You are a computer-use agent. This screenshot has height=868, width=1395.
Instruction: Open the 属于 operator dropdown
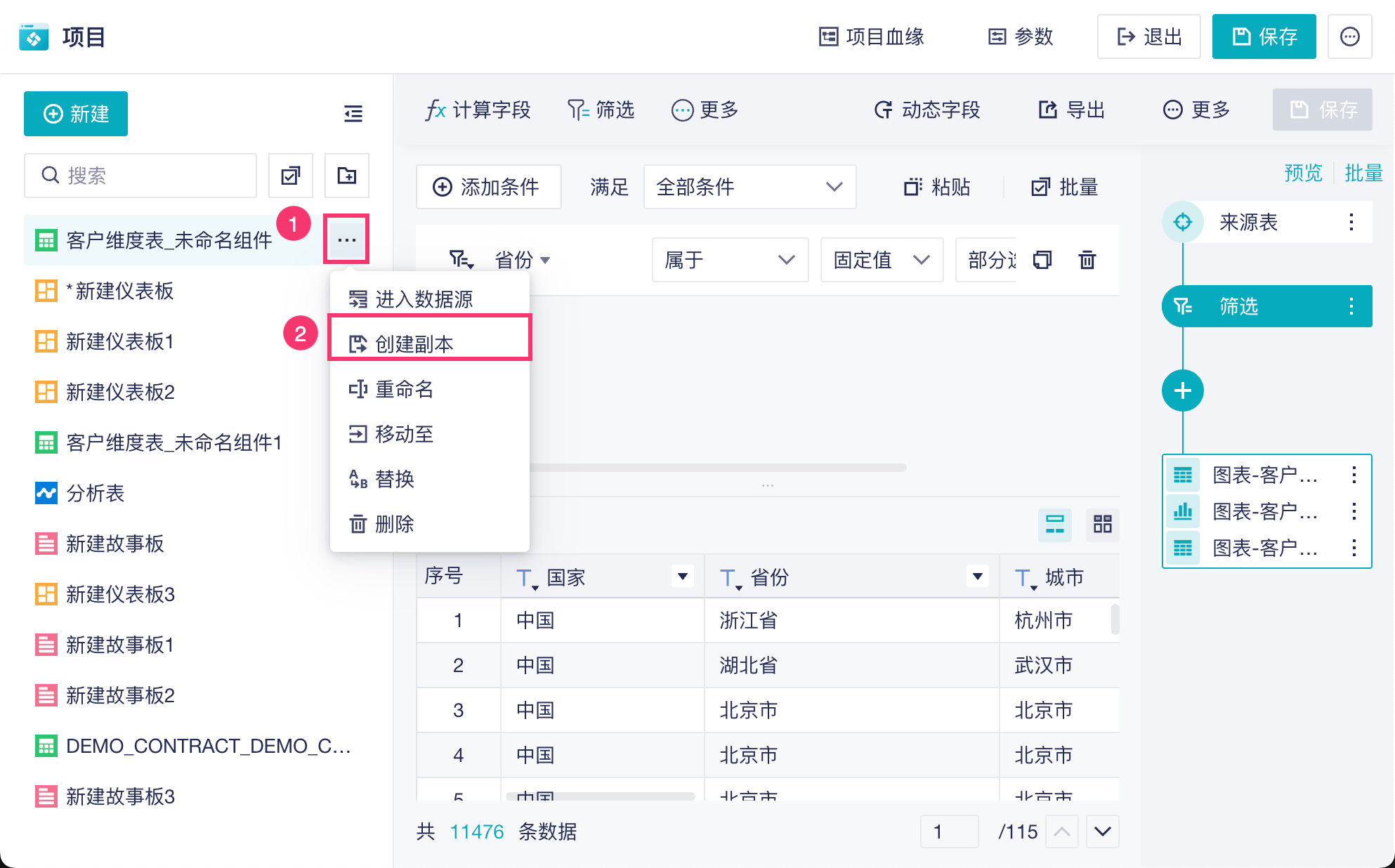click(x=729, y=260)
